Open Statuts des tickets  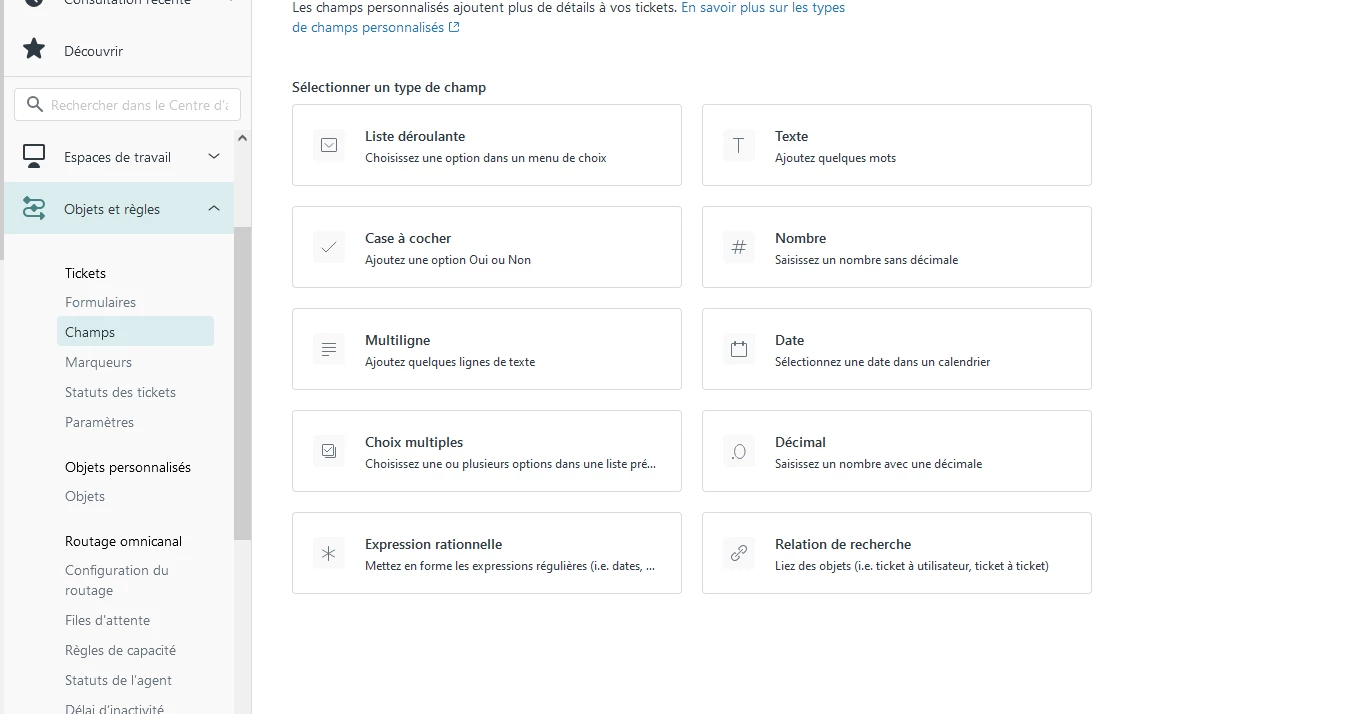120,392
